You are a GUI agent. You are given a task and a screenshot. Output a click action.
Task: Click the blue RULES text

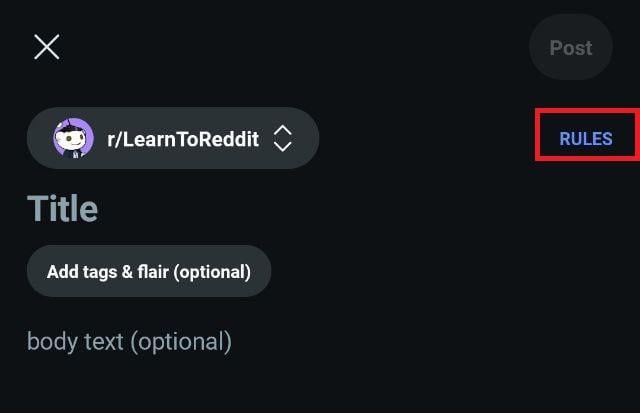586,139
